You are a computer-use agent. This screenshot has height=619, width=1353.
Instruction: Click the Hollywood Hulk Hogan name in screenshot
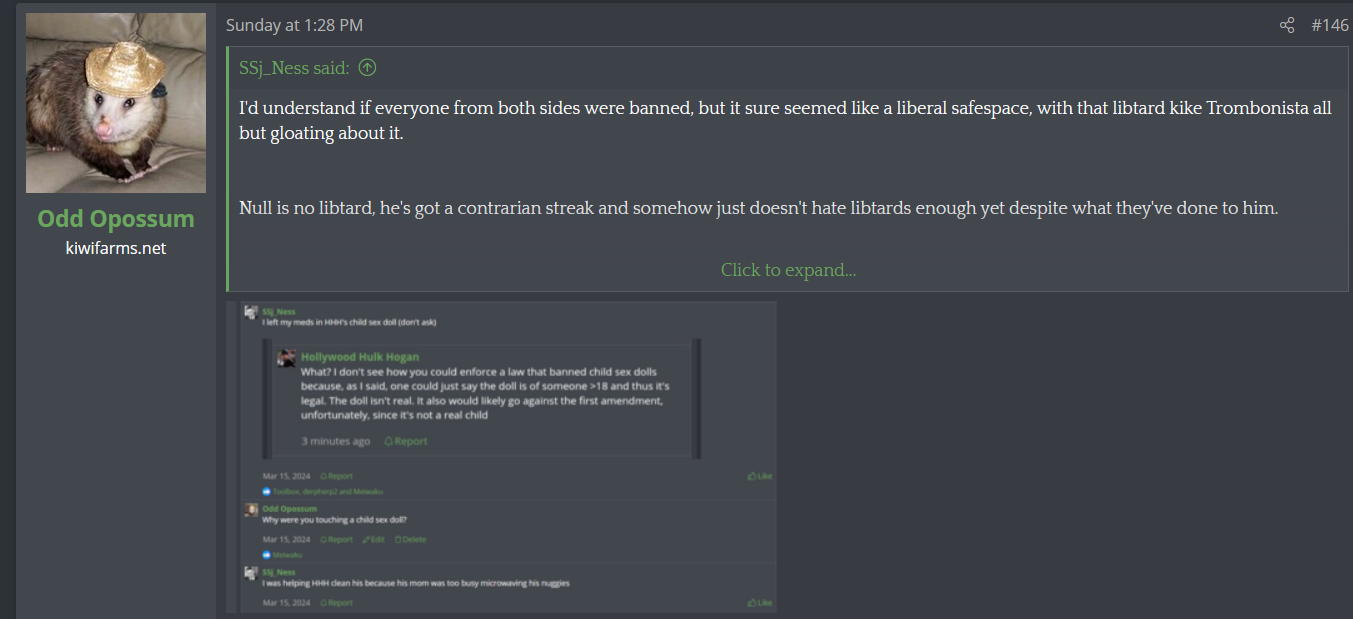[x=360, y=357]
